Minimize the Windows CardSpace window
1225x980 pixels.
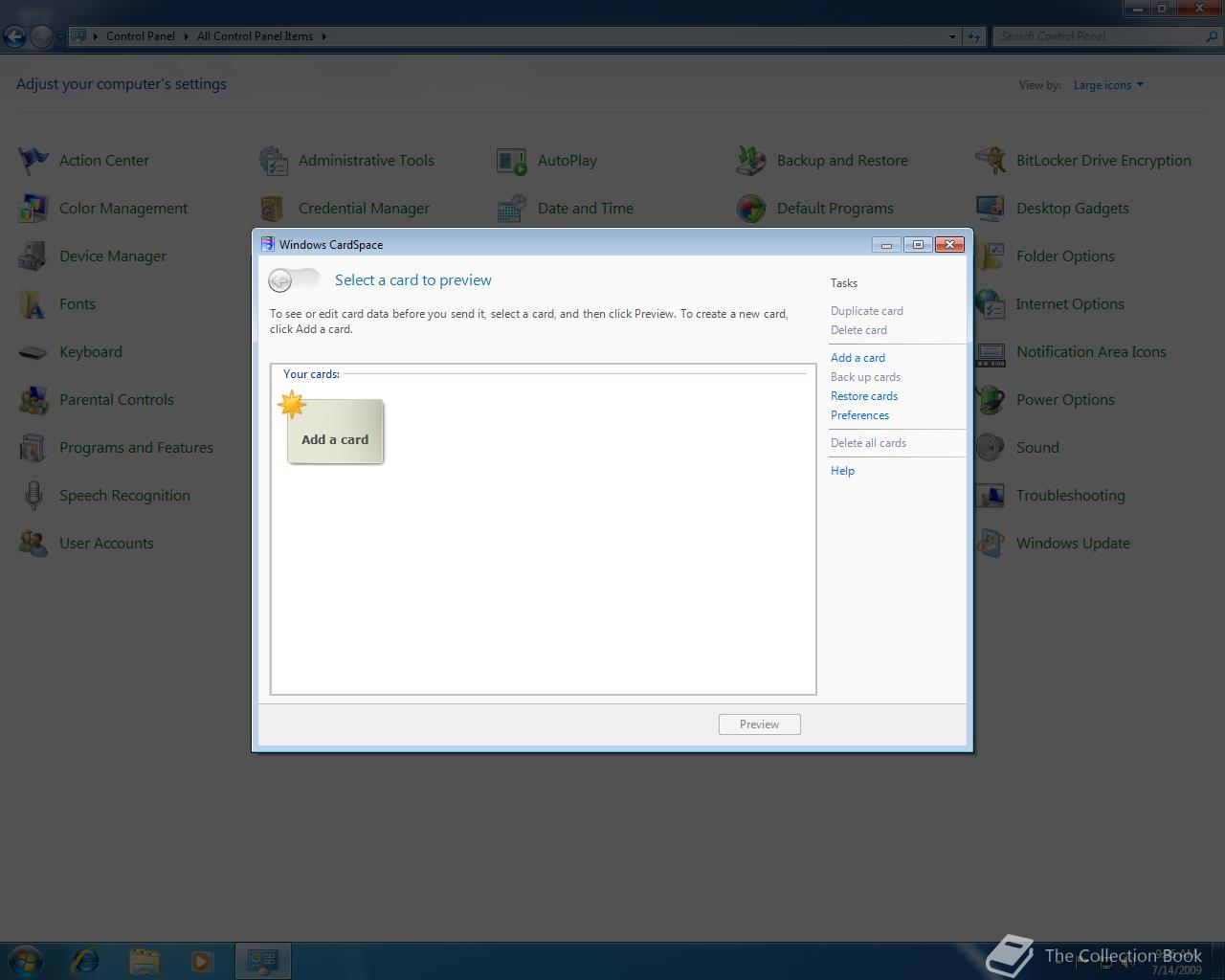pos(886,245)
